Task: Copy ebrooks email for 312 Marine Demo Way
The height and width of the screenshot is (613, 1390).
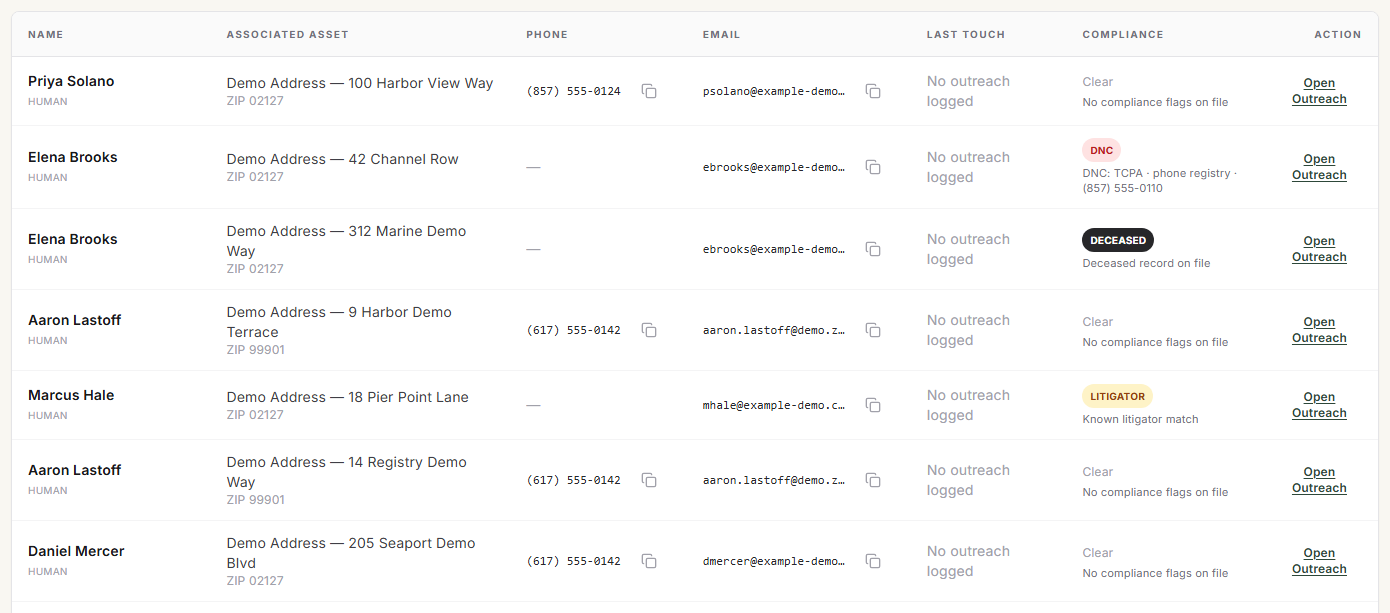Action: (873, 249)
